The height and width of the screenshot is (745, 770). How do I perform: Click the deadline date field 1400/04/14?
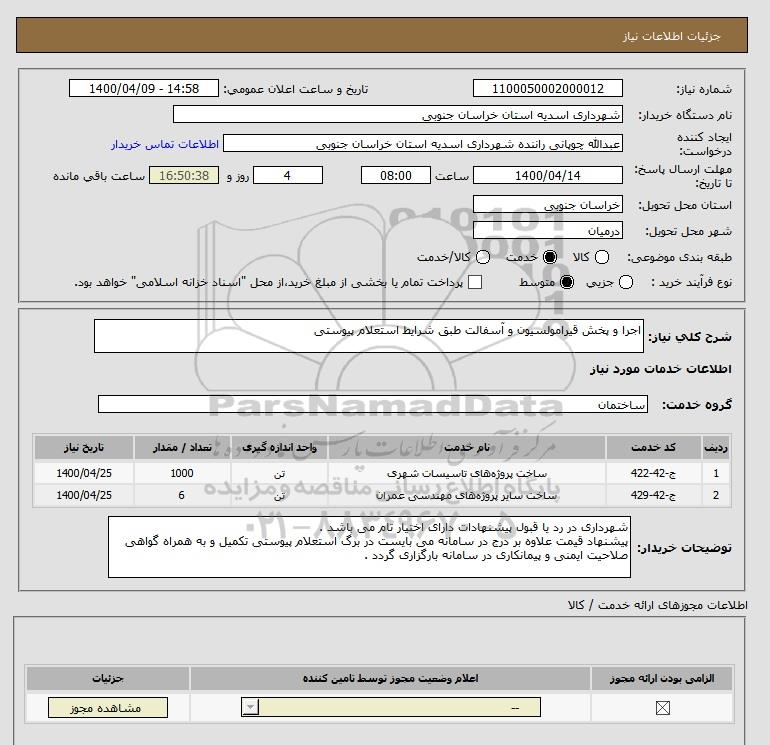548,175
